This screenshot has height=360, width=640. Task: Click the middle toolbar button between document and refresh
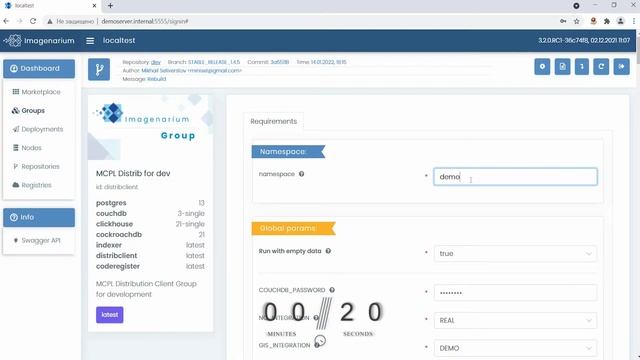pyautogui.click(x=582, y=67)
